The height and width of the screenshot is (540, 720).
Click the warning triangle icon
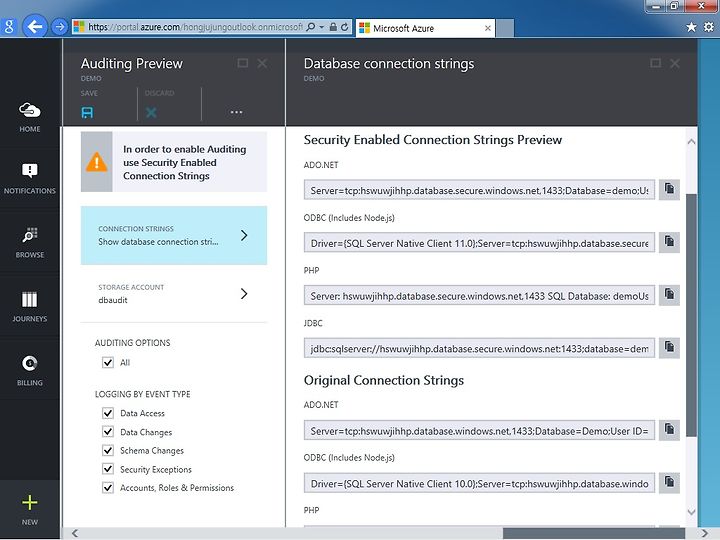click(x=96, y=162)
